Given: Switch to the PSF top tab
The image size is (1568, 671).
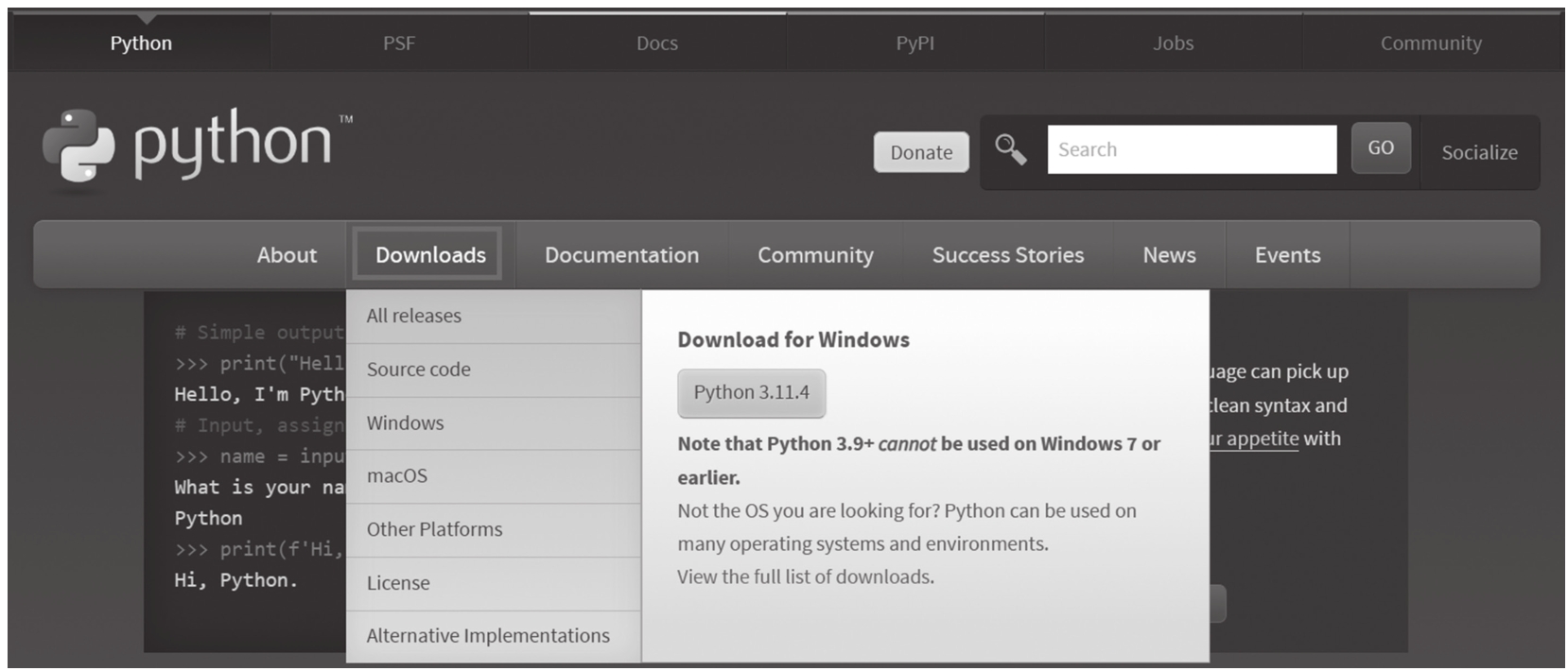Looking at the screenshot, I should (398, 43).
